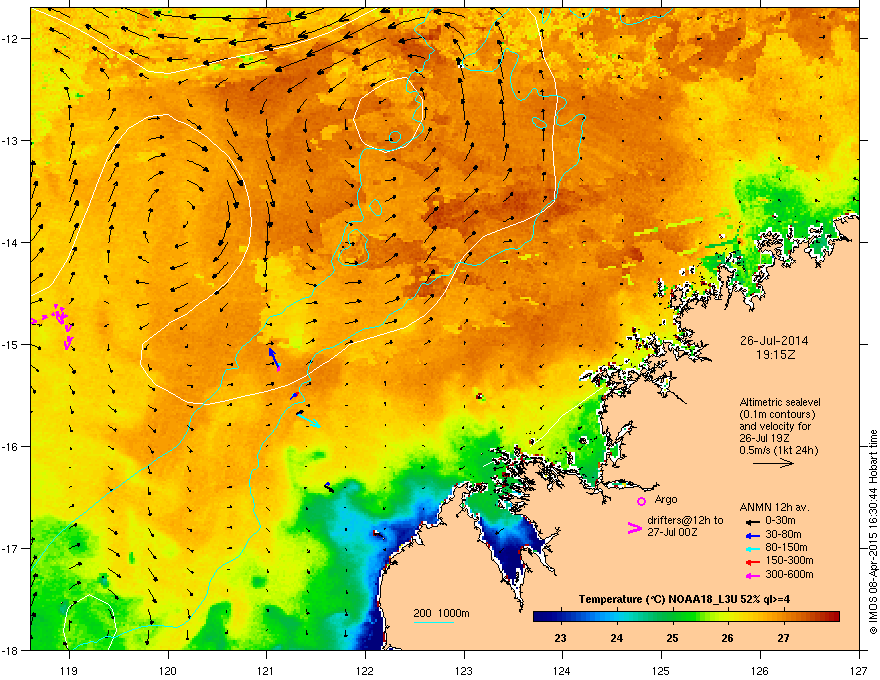Click the longitude axis label 120

pyautogui.click(x=168, y=670)
